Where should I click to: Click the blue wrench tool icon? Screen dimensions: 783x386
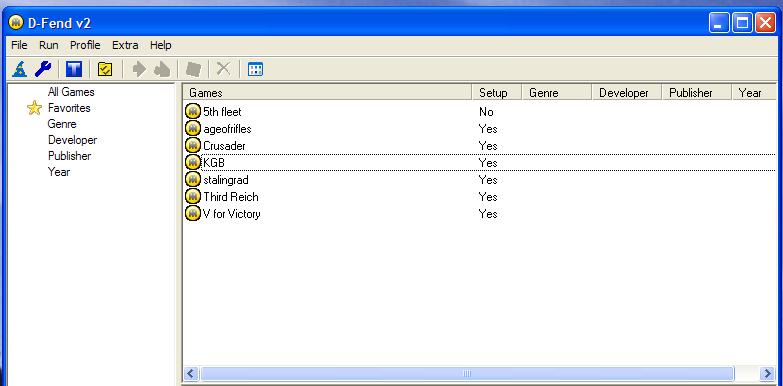point(43,69)
